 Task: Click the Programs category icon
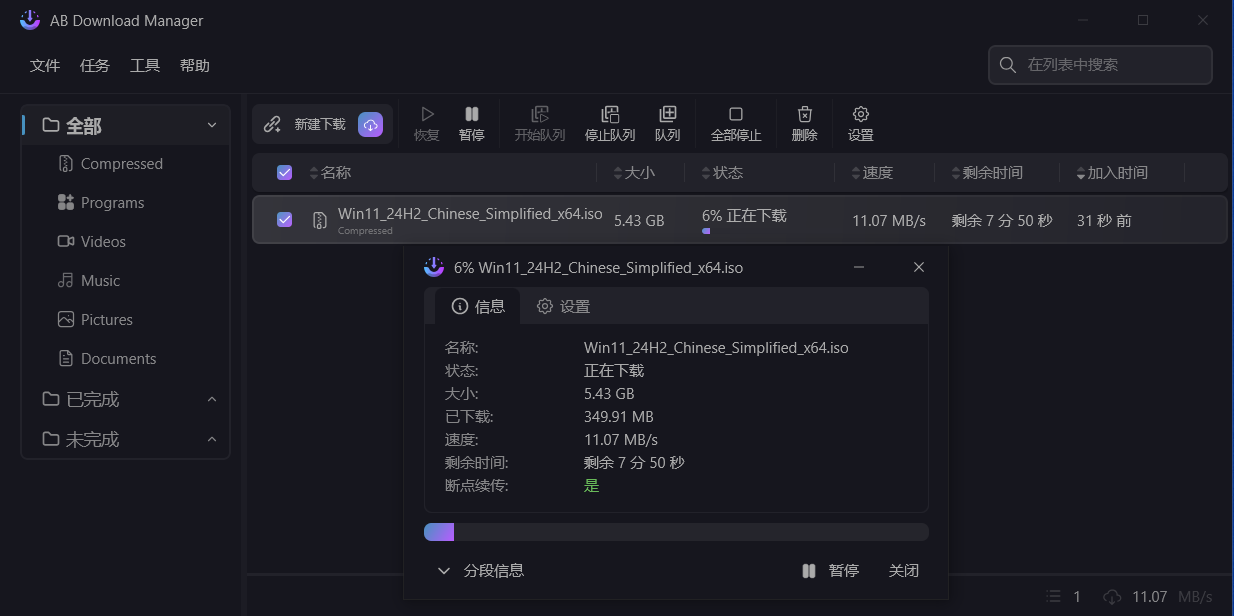[x=66, y=203]
